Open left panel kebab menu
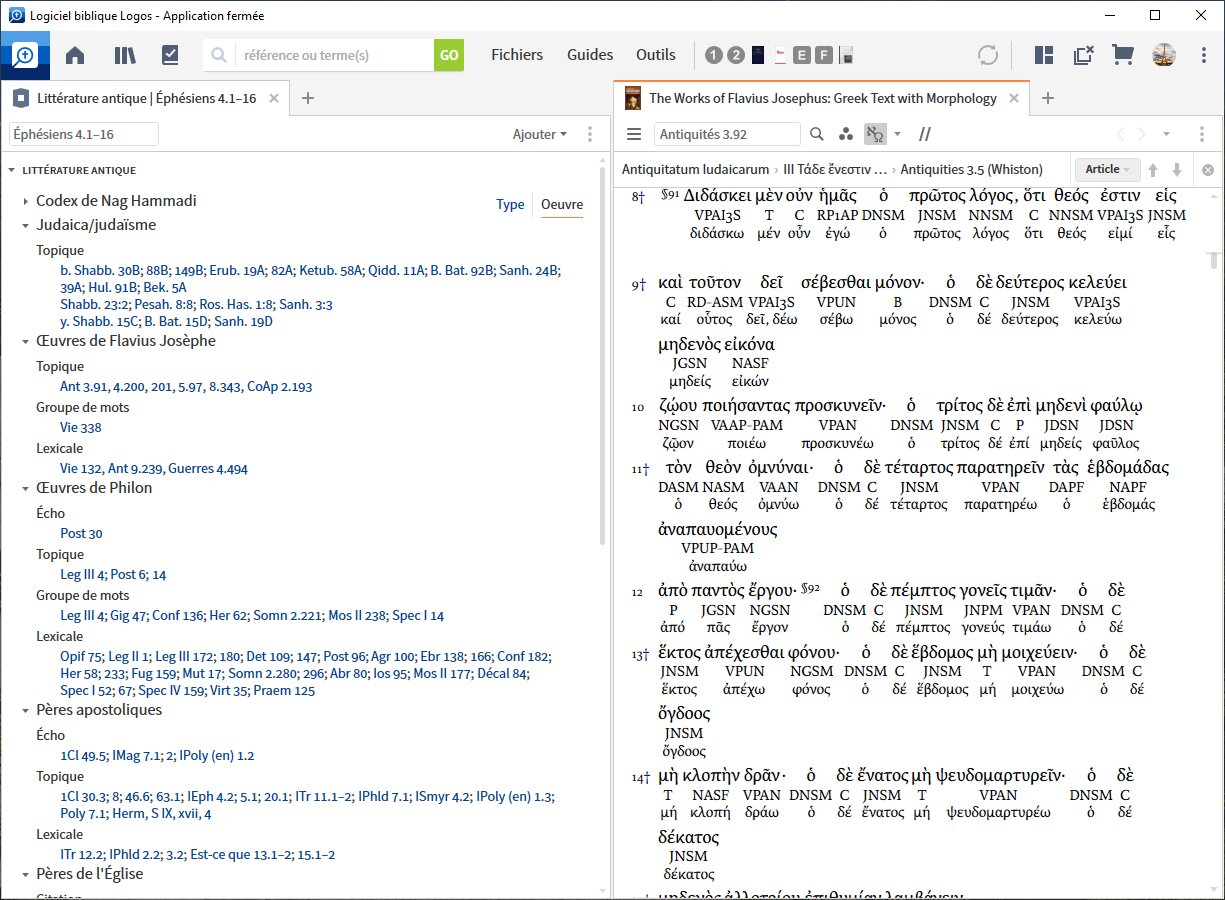This screenshot has width=1225, height=900. coord(589,134)
